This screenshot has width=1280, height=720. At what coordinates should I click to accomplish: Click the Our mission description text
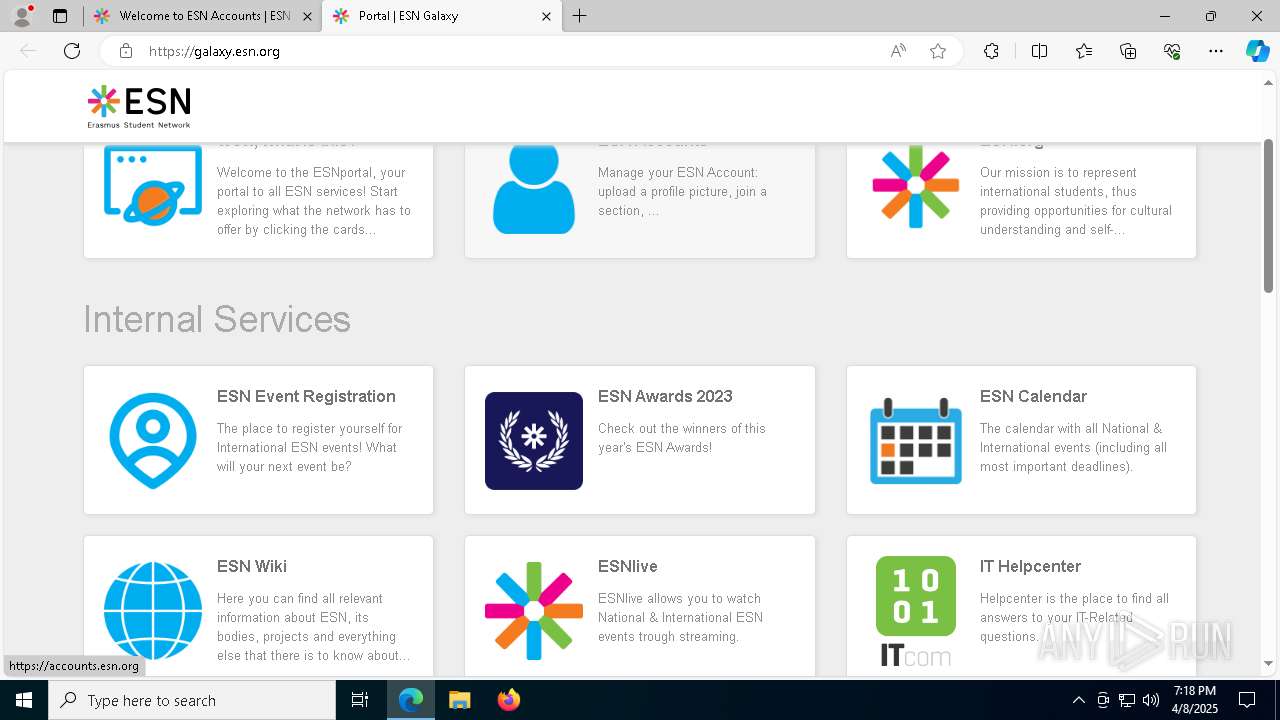point(1076,201)
